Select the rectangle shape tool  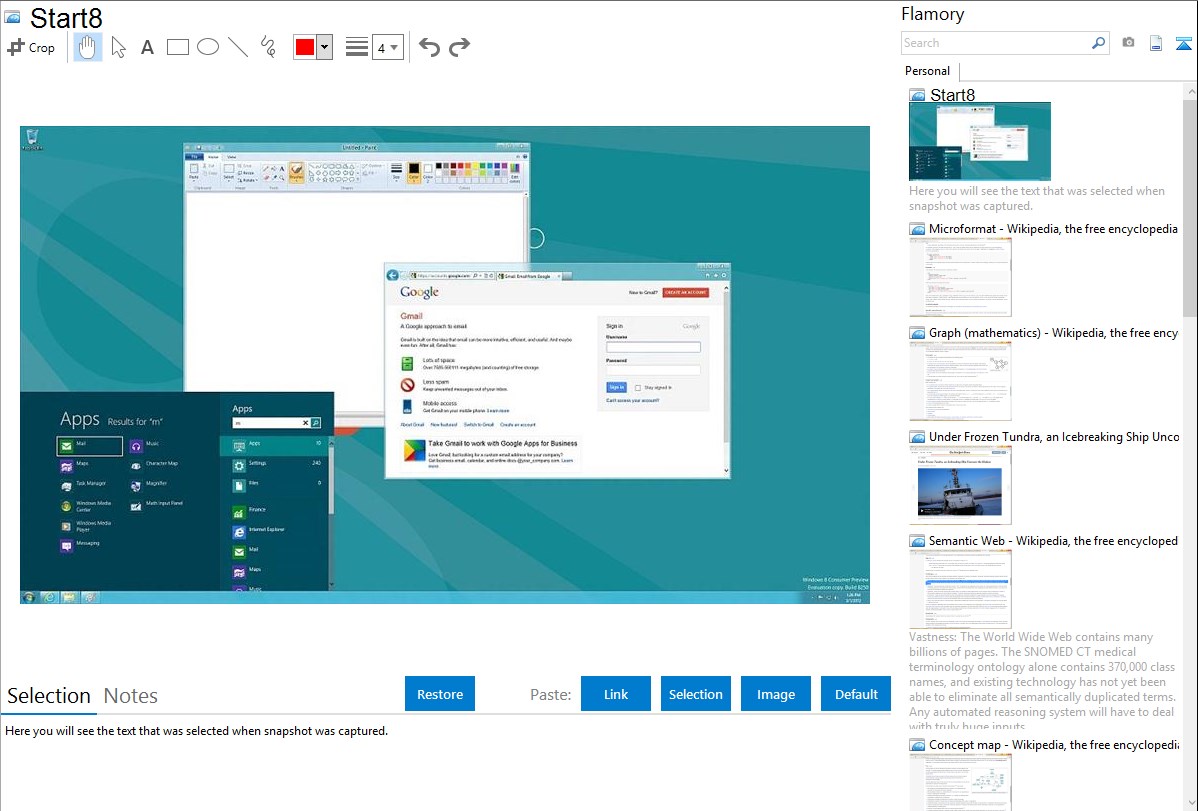[177, 47]
